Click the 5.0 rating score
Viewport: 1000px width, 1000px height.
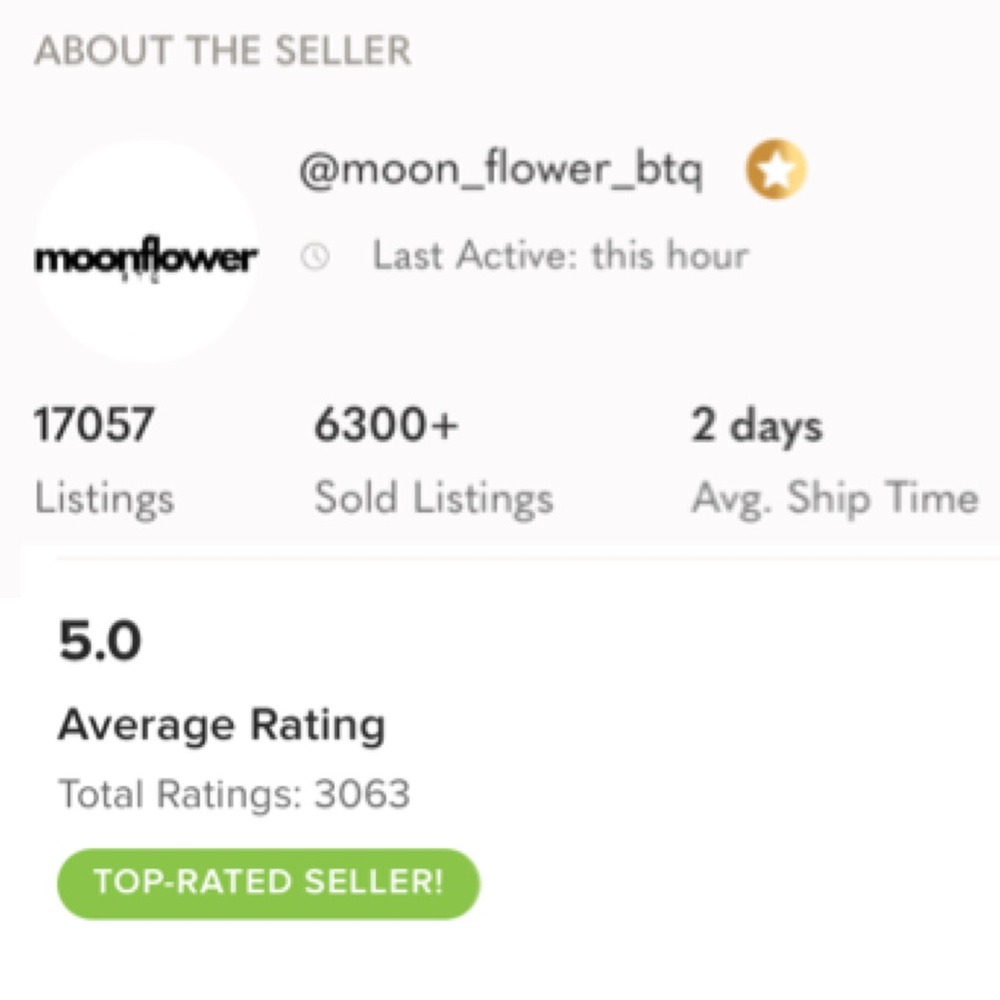99,641
